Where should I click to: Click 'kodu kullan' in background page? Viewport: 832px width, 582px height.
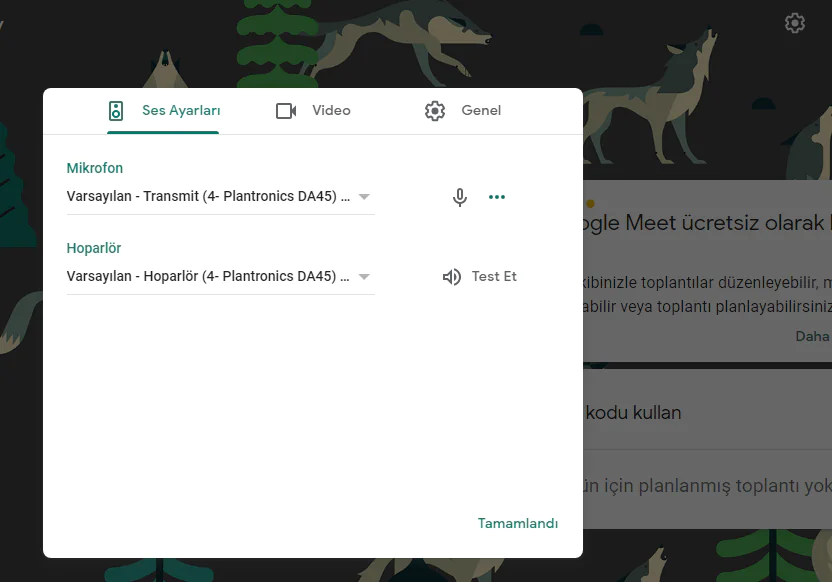(x=633, y=413)
